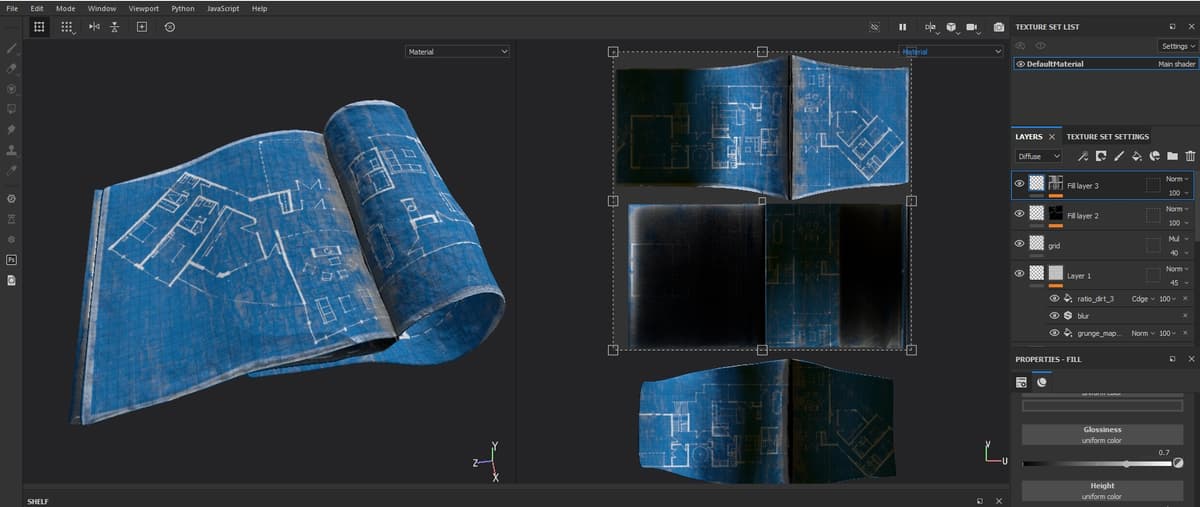Click the document resources icon below Ps

(x=12, y=280)
